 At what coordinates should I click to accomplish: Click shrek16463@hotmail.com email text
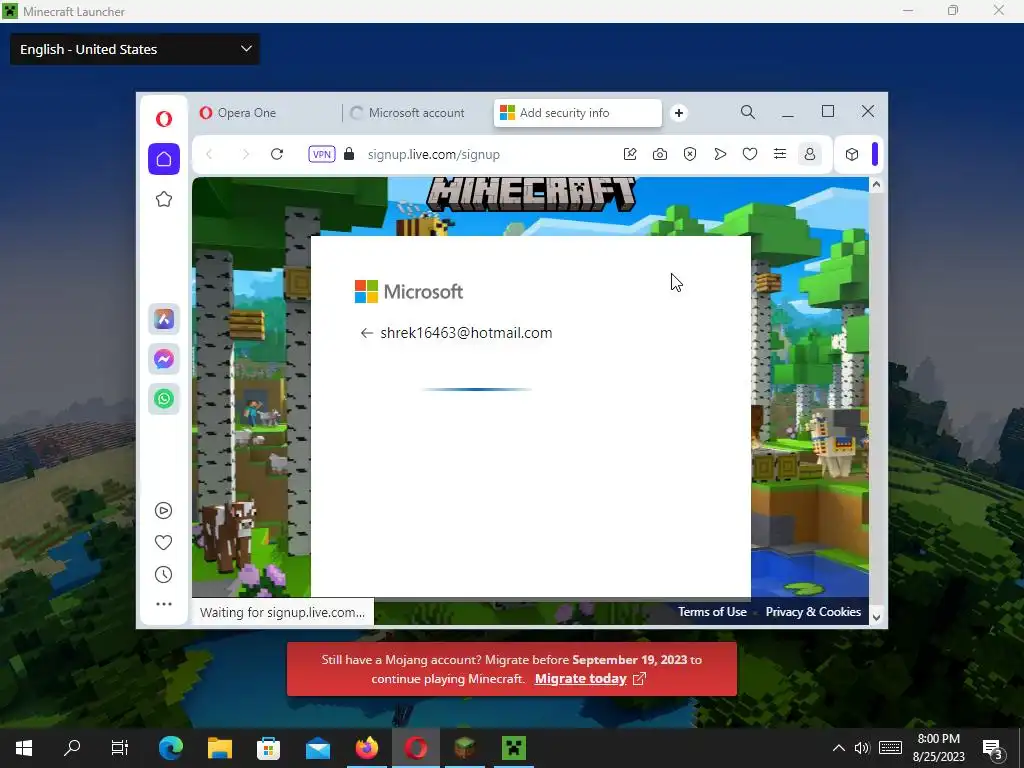[x=466, y=333]
